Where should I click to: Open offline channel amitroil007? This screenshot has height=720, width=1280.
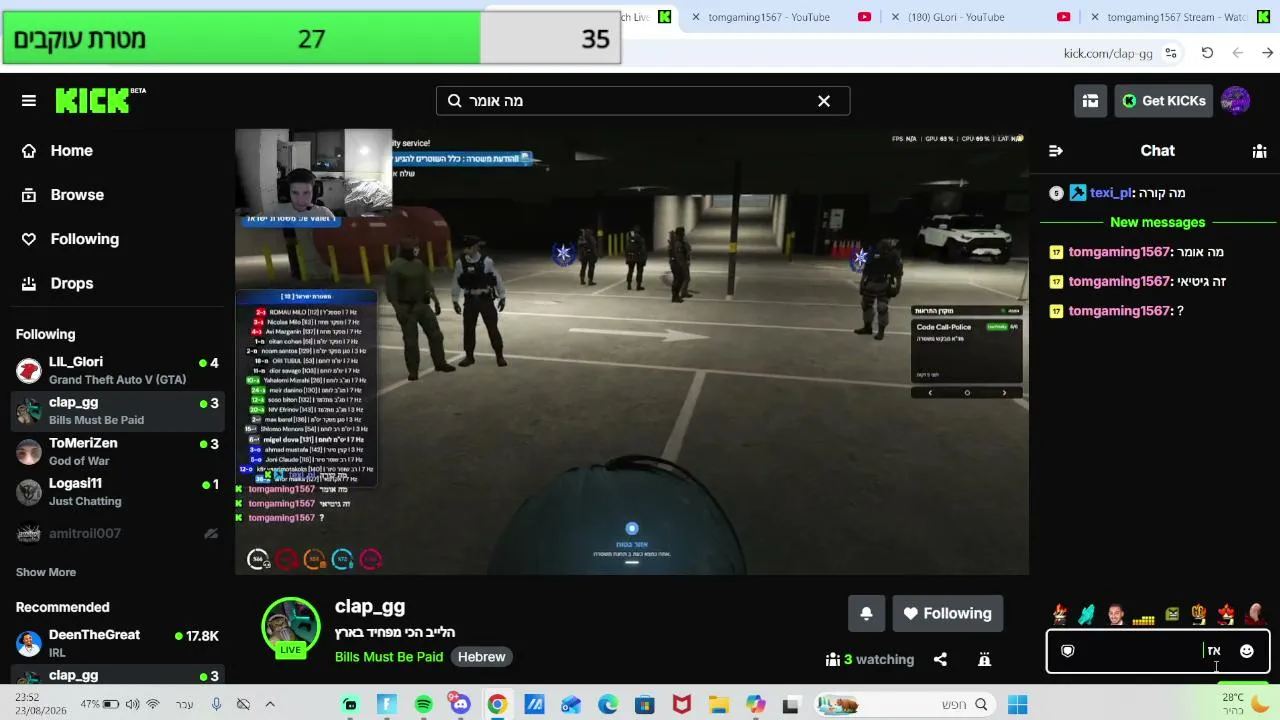[x=118, y=534]
